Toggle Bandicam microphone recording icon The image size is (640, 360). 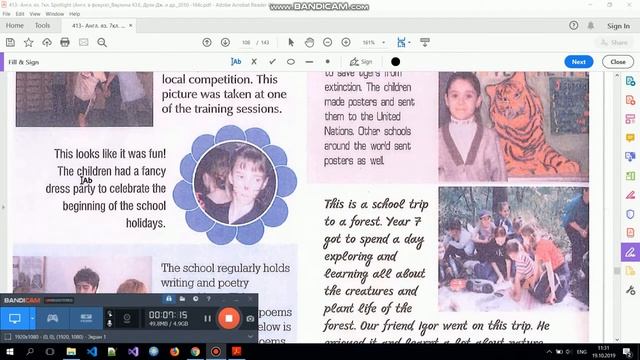pos(109,323)
